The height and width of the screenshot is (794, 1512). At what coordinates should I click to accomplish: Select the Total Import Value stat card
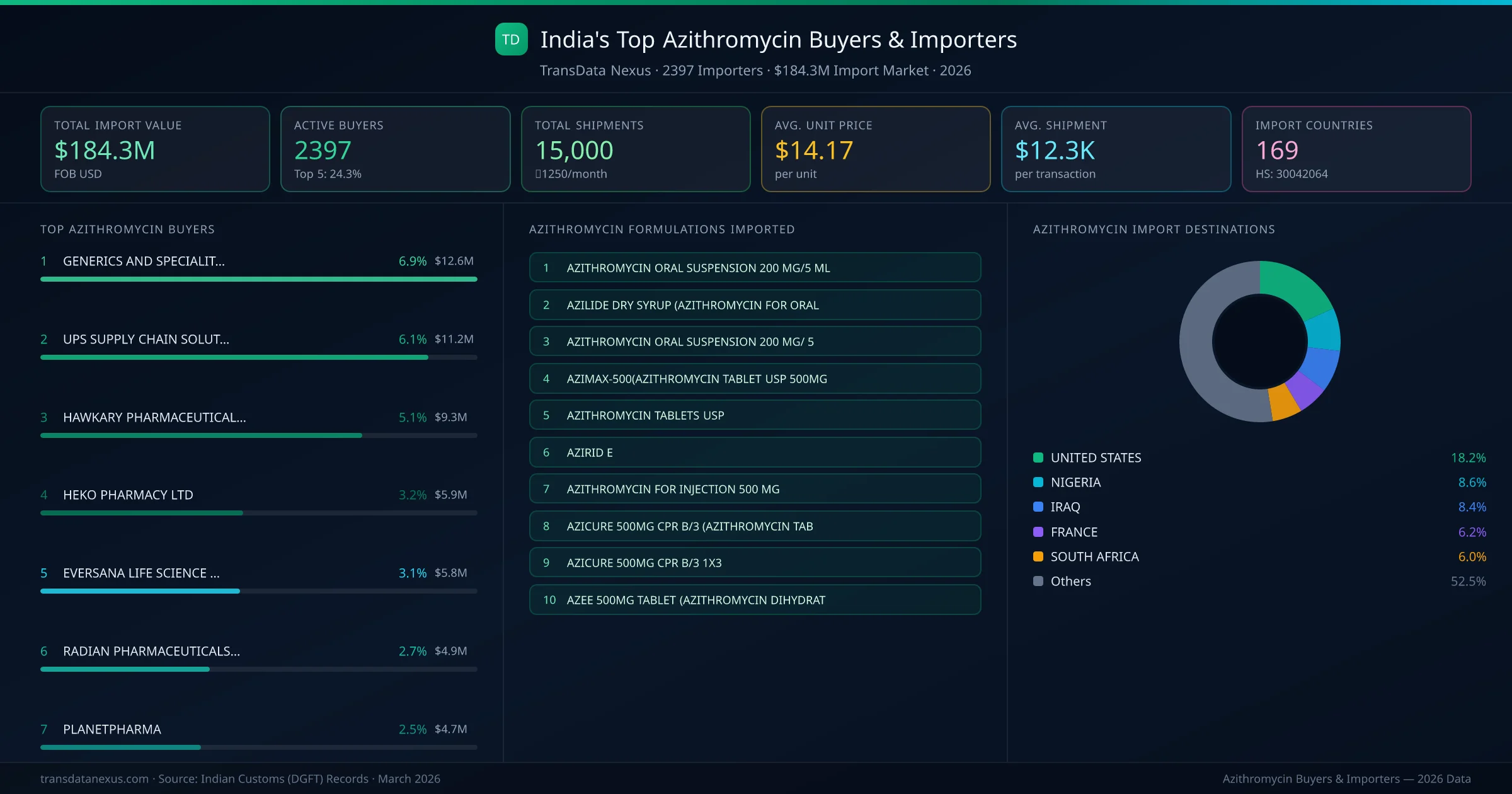click(155, 149)
